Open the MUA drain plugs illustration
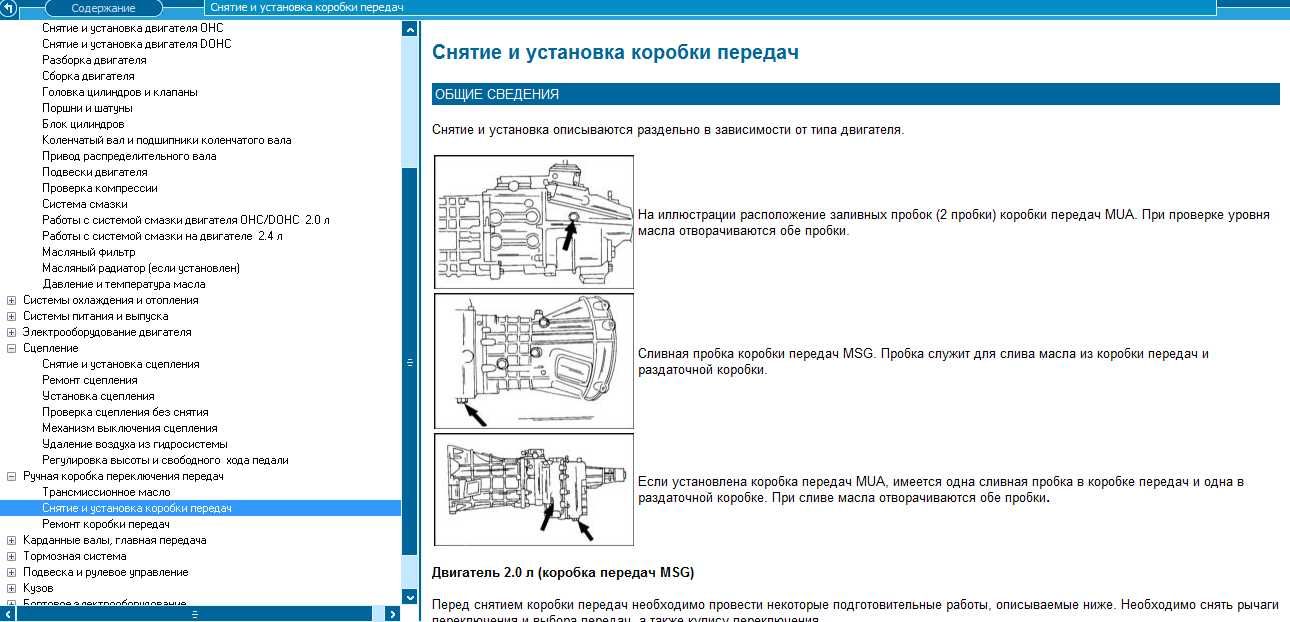 534,489
